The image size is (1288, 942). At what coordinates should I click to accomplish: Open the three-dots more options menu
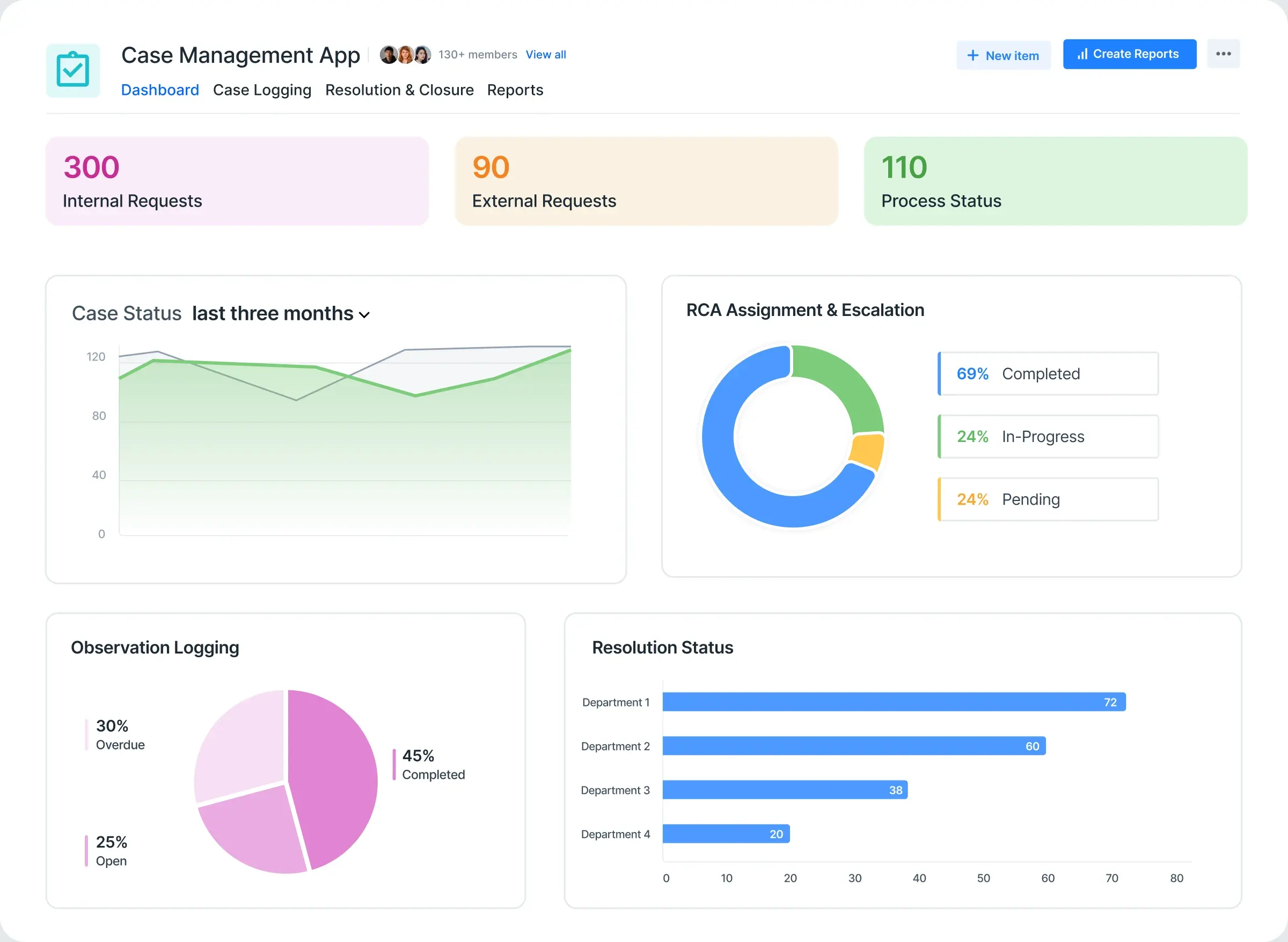(1223, 54)
